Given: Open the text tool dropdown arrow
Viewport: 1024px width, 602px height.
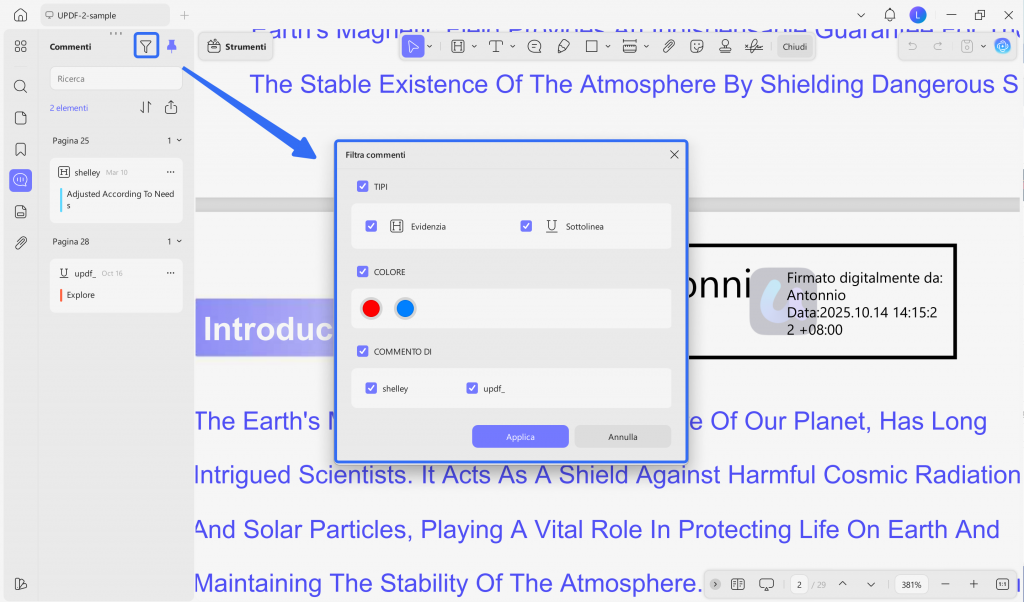Looking at the screenshot, I should (x=513, y=46).
